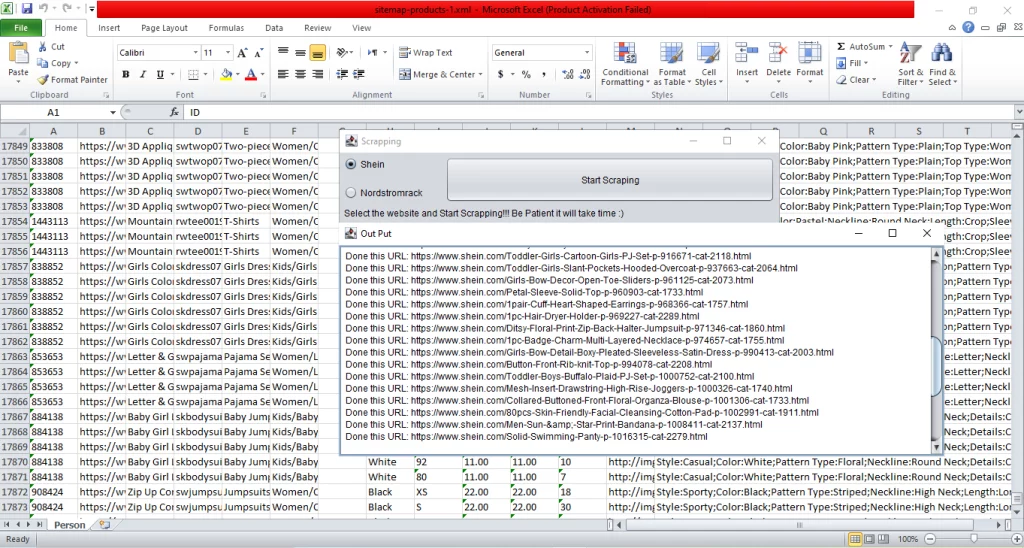
Task: Cut selection with the scissors icon
Action: coord(51,46)
